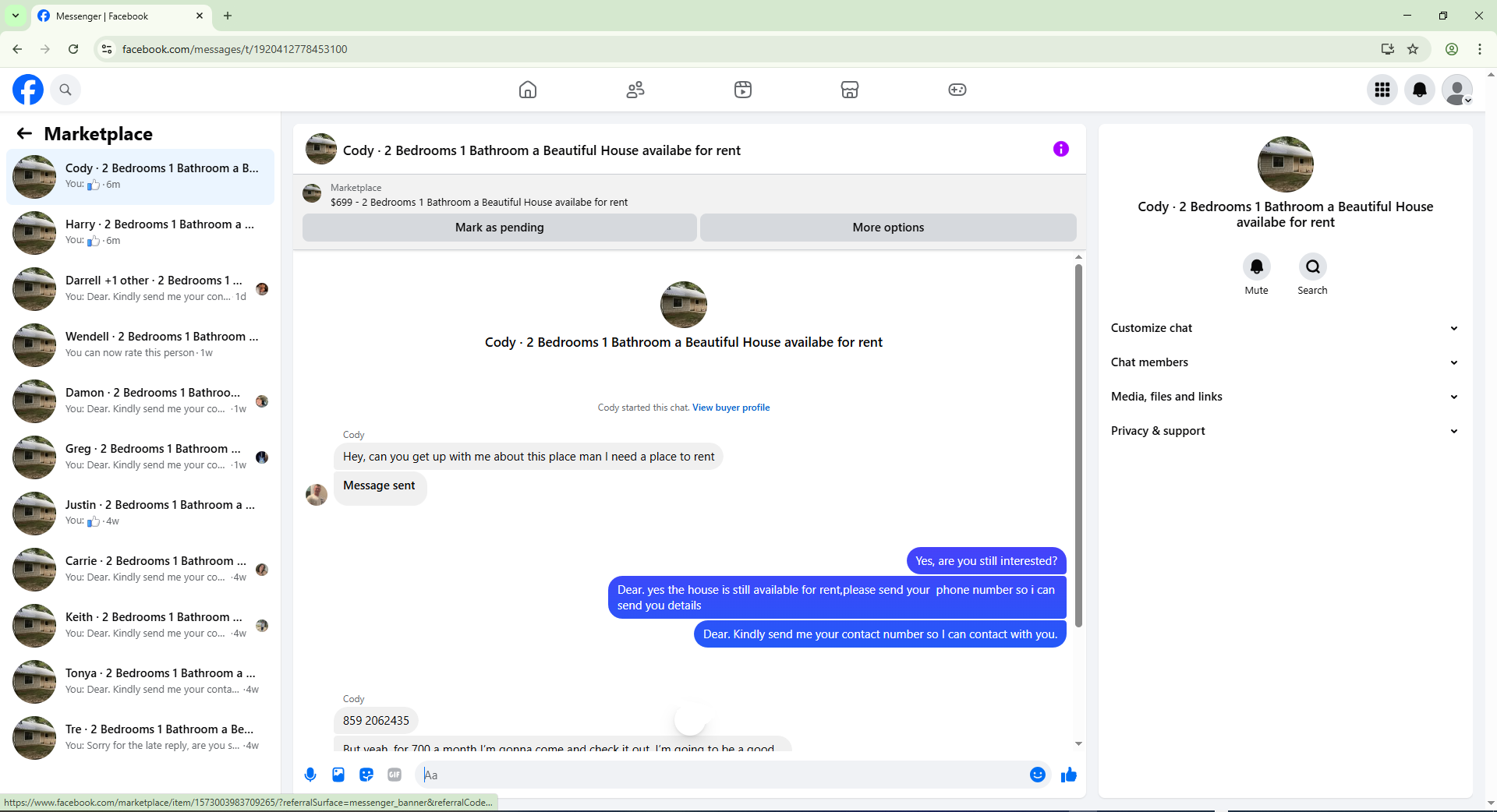Screen dimensions: 1497x812
Task: Click More options button
Action: (x=888, y=228)
